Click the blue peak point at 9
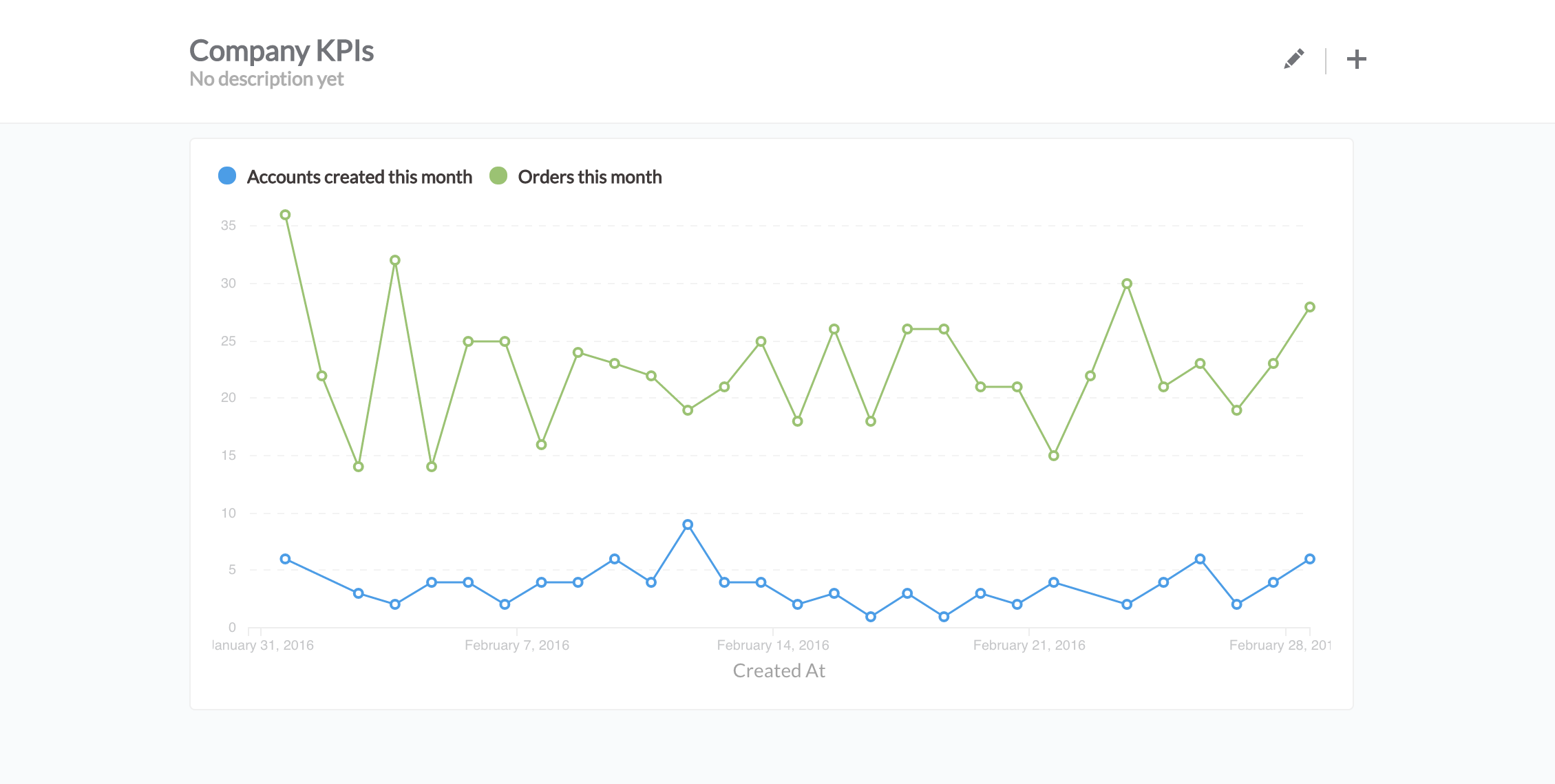The height and width of the screenshot is (784, 1555). pyautogui.click(x=688, y=525)
